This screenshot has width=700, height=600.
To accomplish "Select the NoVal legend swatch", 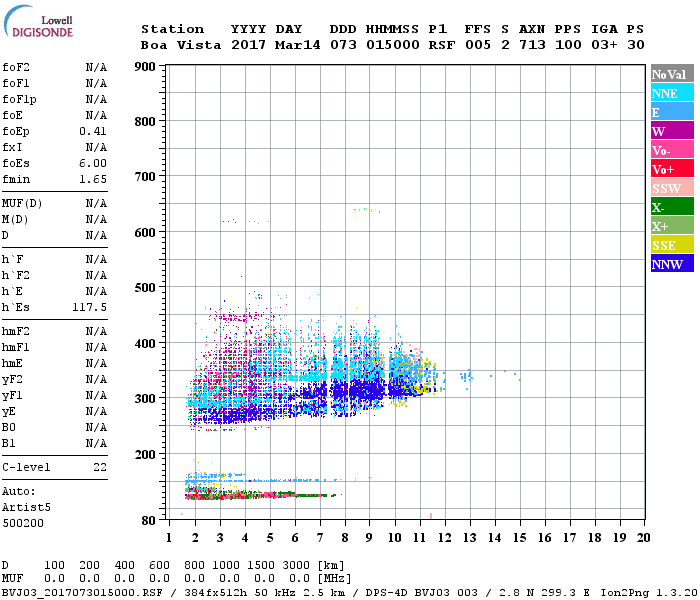I will (671, 74).
